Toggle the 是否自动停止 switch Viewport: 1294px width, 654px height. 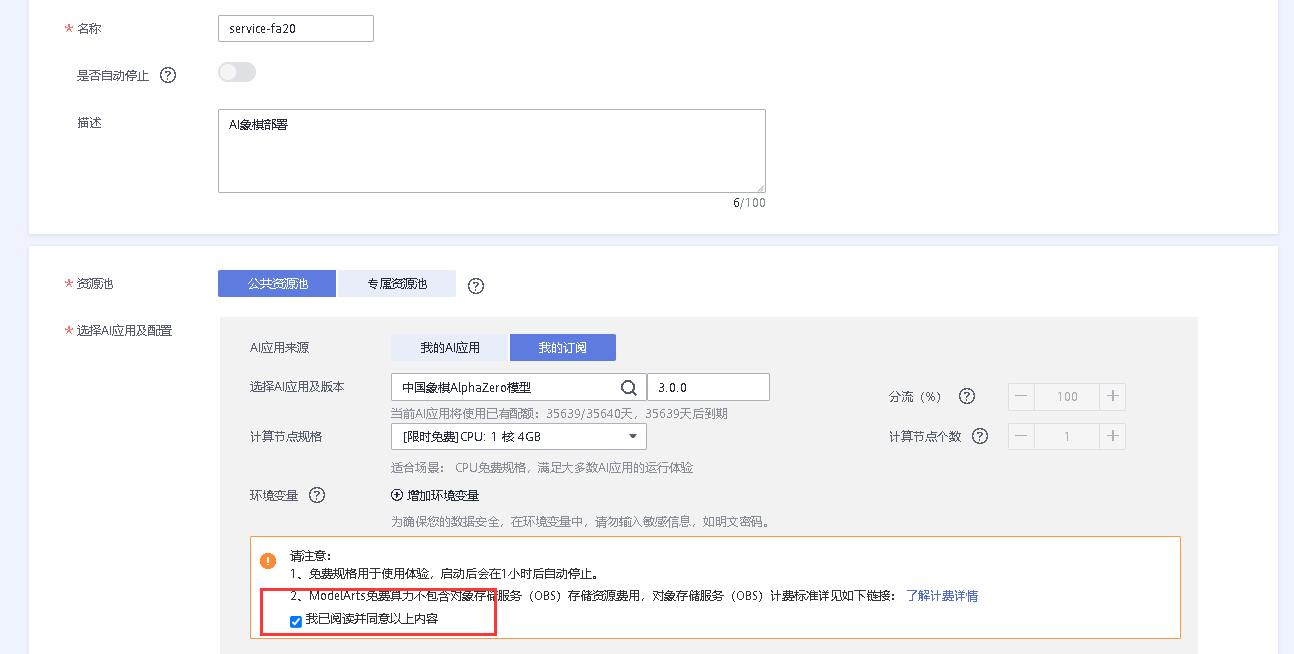tap(237, 72)
